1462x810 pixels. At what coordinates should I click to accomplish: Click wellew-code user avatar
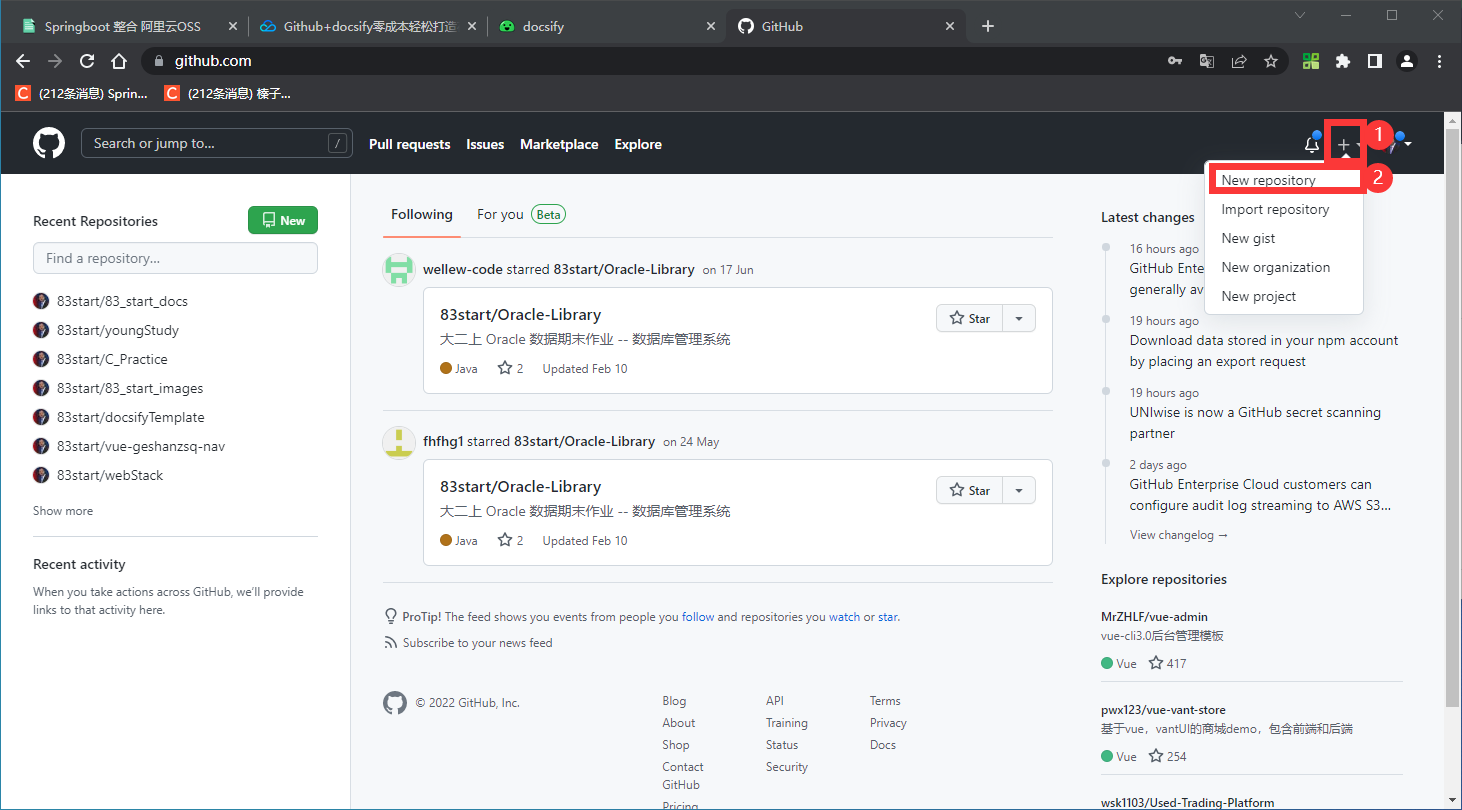399,269
